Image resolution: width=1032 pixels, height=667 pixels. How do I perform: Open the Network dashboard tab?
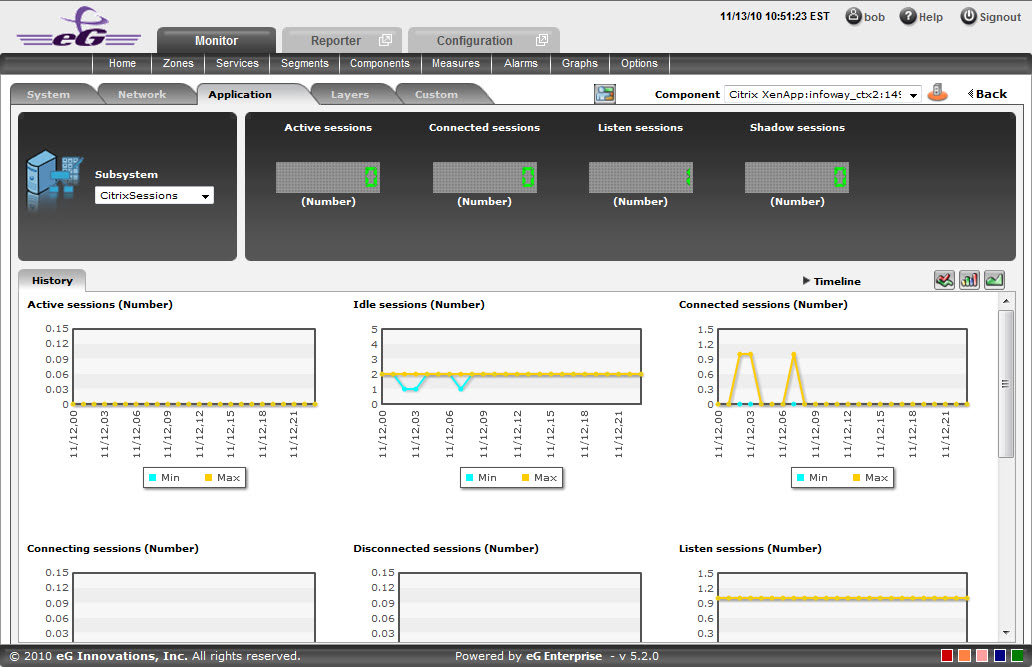click(x=142, y=95)
